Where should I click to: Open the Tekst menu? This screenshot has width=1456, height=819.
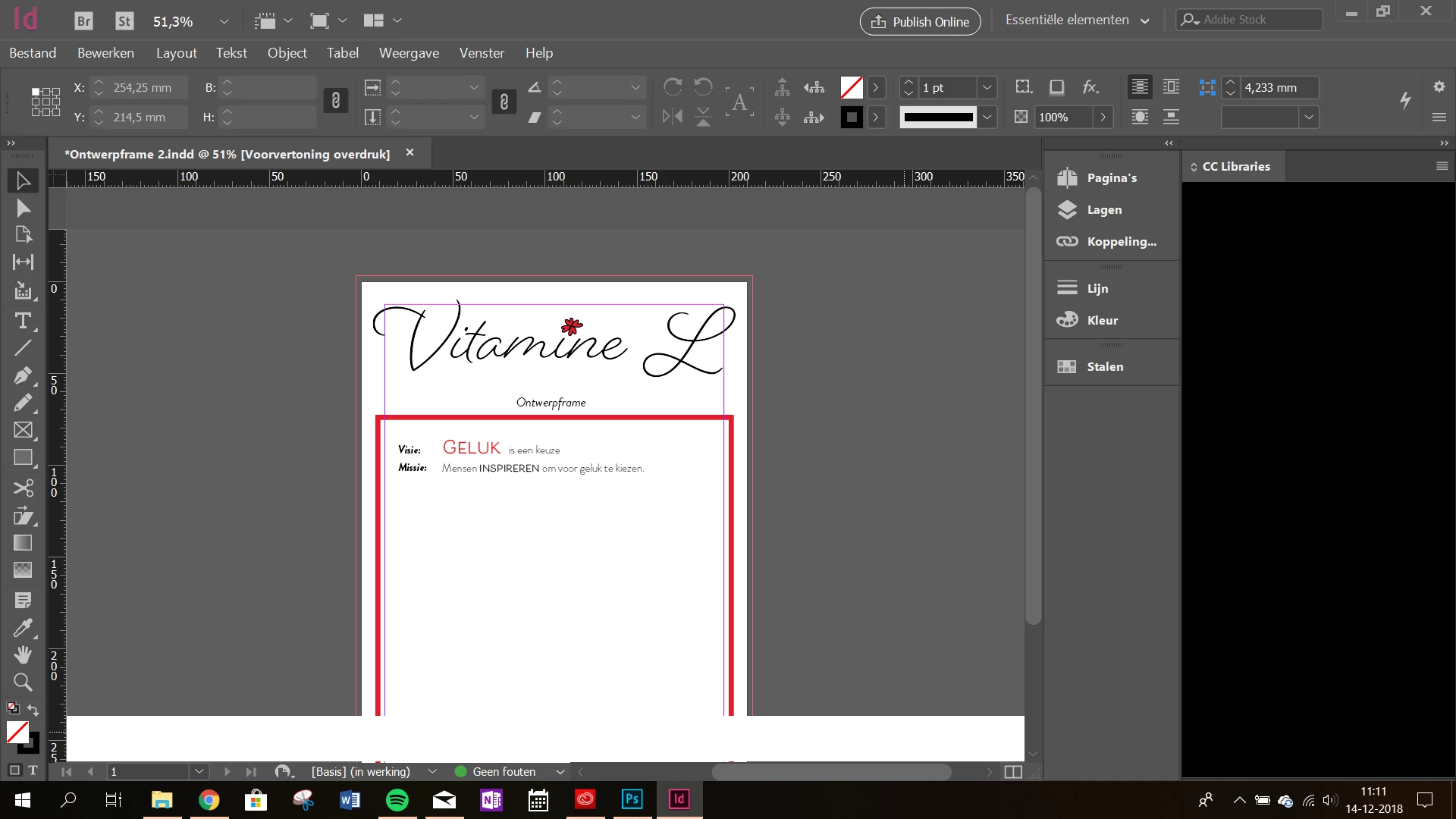(x=231, y=53)
